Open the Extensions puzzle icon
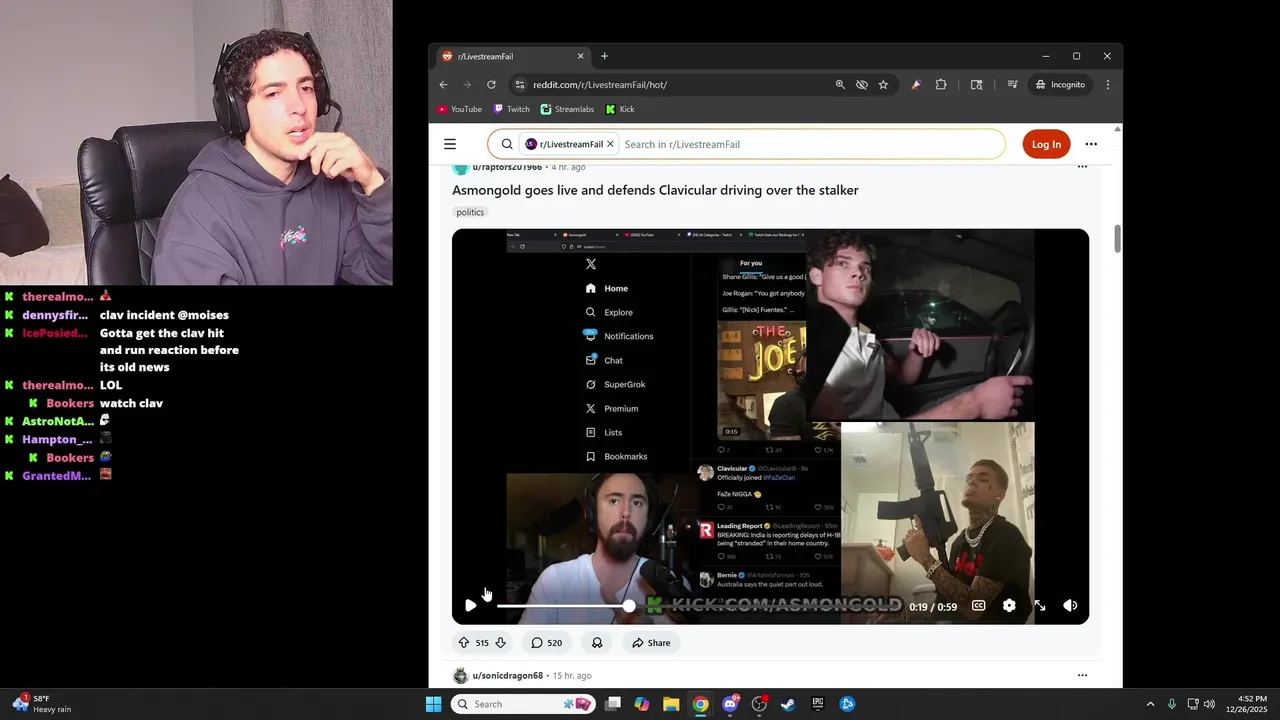Screen dimensions: 1280x720 pyautogui.click(x=941, y=85)
